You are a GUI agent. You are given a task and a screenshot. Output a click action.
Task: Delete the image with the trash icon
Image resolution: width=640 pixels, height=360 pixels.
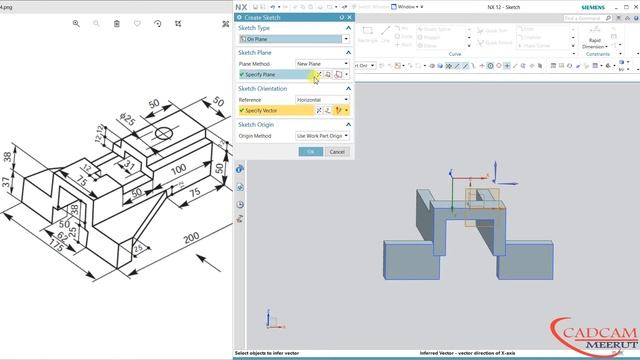pyautogui.click(x=117, y=24)
